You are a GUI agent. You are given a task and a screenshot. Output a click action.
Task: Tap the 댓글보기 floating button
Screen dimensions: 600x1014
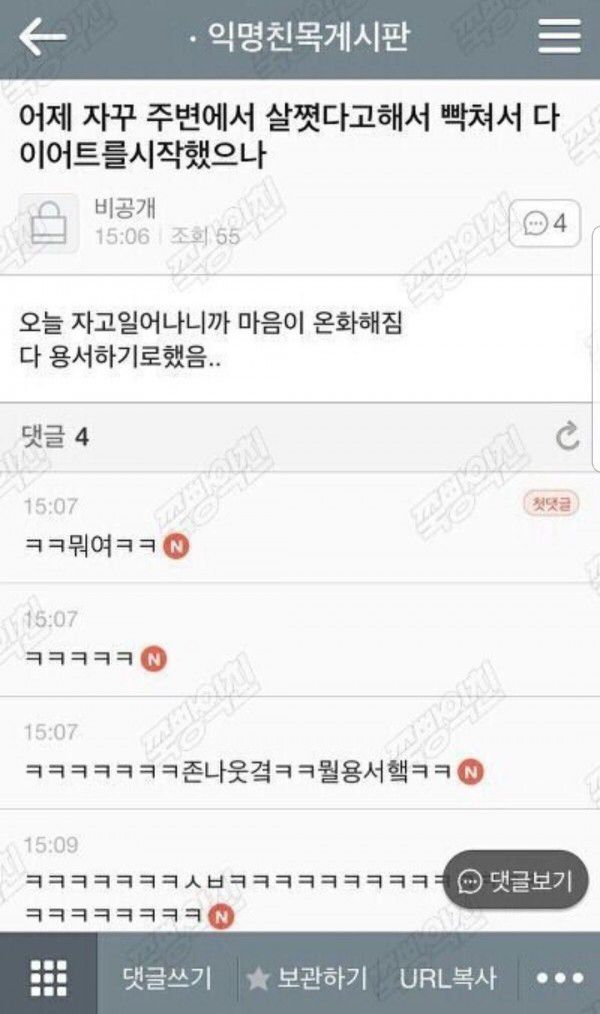click(x=515, y=881)
